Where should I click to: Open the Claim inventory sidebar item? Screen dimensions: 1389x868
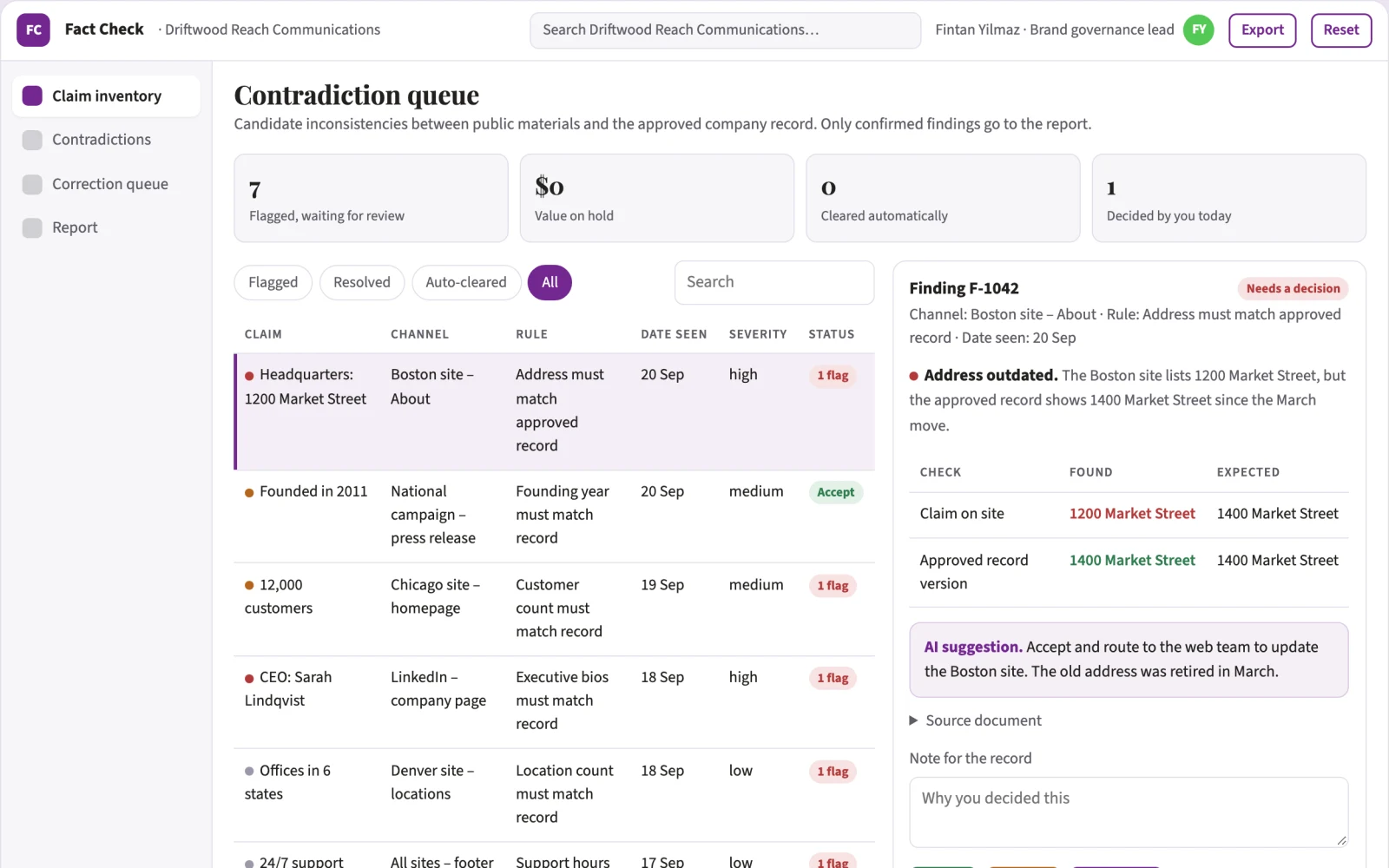click(106, 95)
